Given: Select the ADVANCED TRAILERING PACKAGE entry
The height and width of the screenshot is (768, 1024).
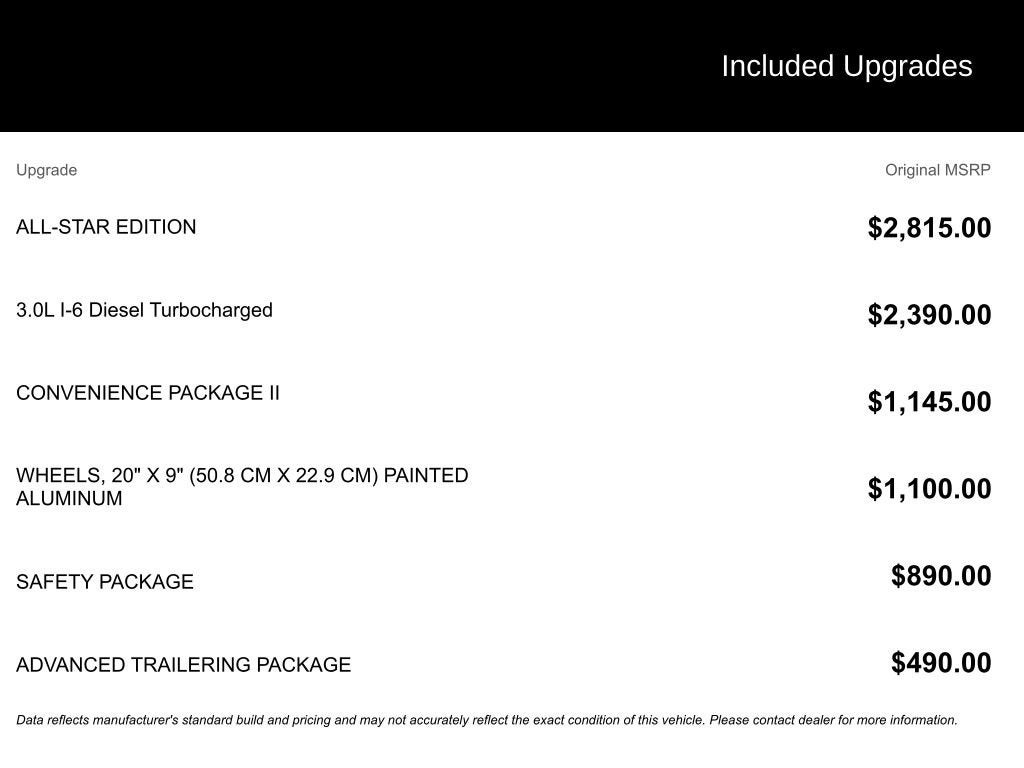Looking at the screenshot, I should (183, 665).
